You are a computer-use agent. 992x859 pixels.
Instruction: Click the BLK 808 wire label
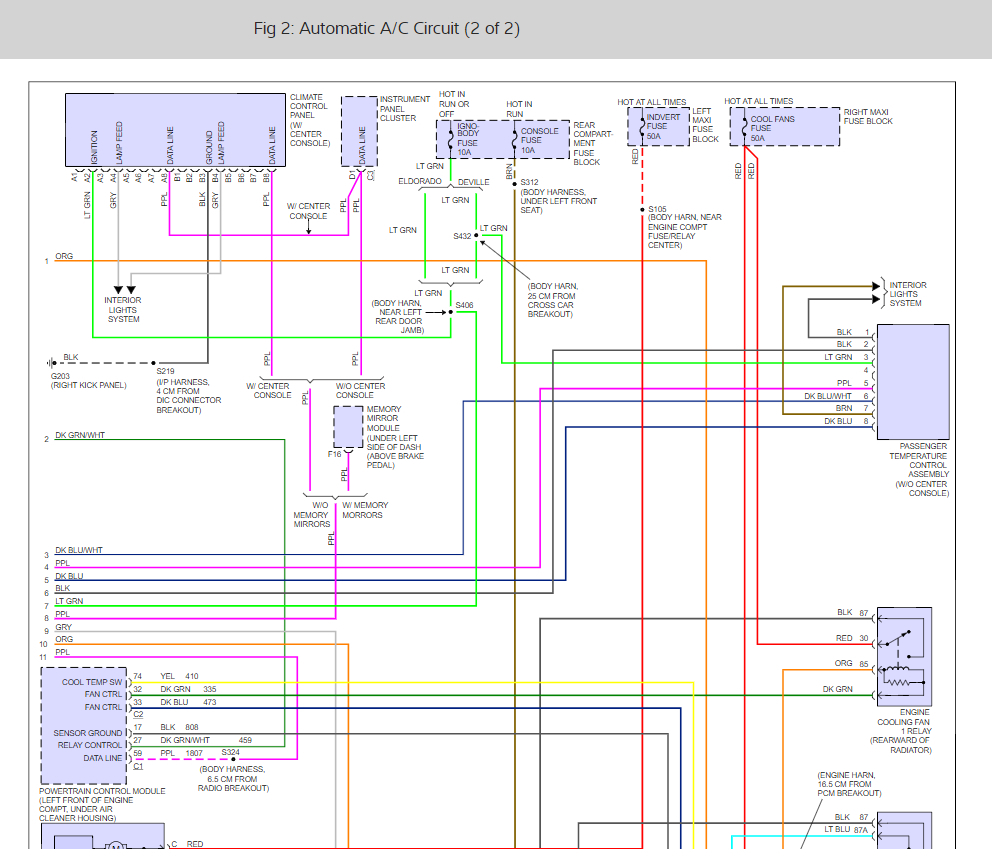(179, 727)
